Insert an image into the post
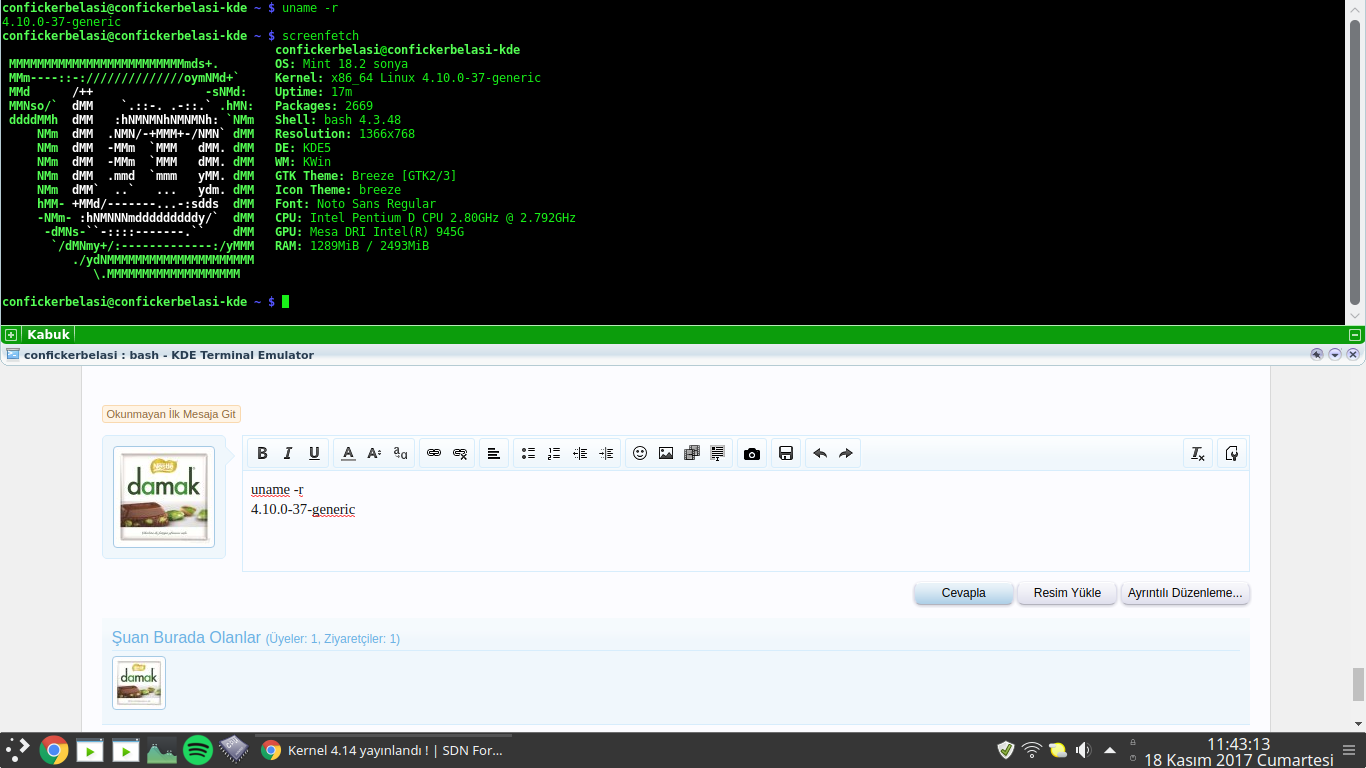Viewport: 1366px width, 768px height. [x=666, y=453]
